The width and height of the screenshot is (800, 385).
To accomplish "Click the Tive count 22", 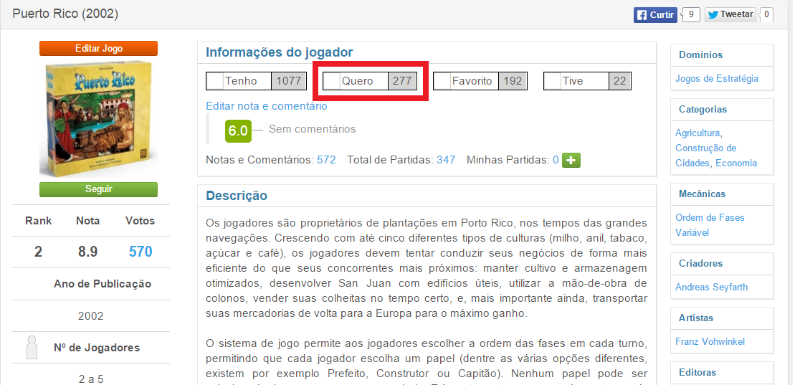I will pos(620,81).
